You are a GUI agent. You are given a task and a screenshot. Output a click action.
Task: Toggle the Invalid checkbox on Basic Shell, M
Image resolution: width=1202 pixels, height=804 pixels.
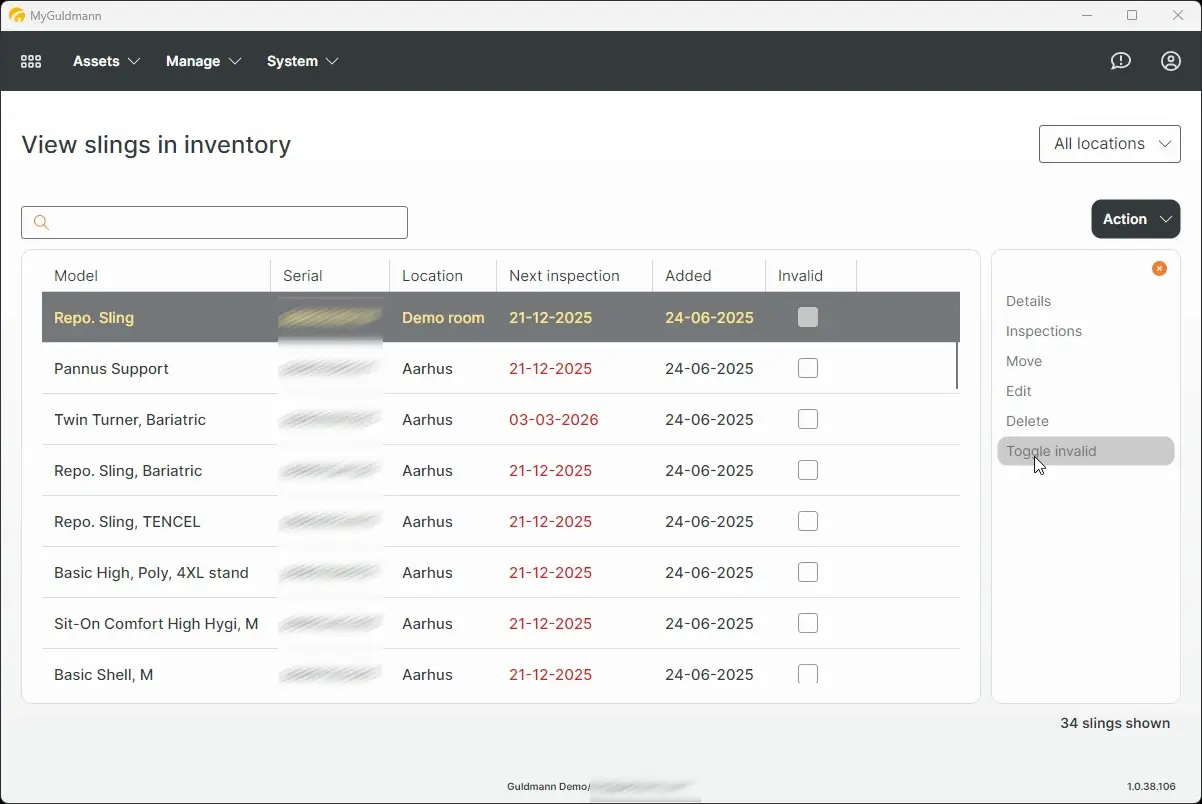tap(807, 674)
